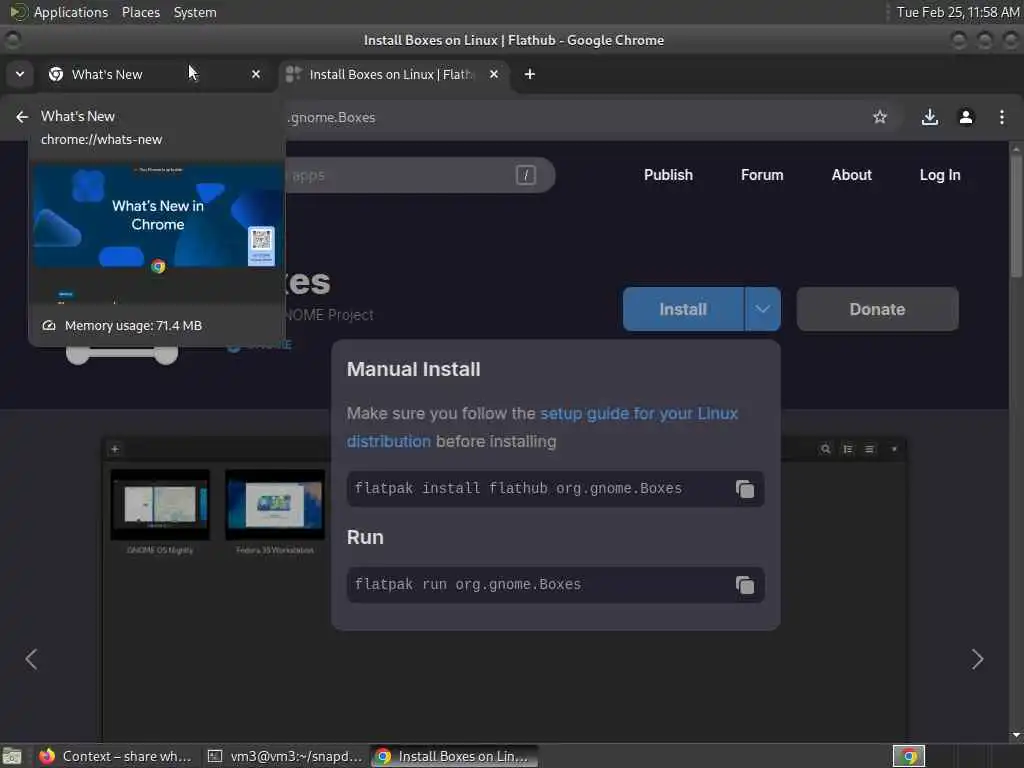Click the show desktop icon in taskbar
The height and width of the screenshot is (768, 1024).
coord(12,756)
